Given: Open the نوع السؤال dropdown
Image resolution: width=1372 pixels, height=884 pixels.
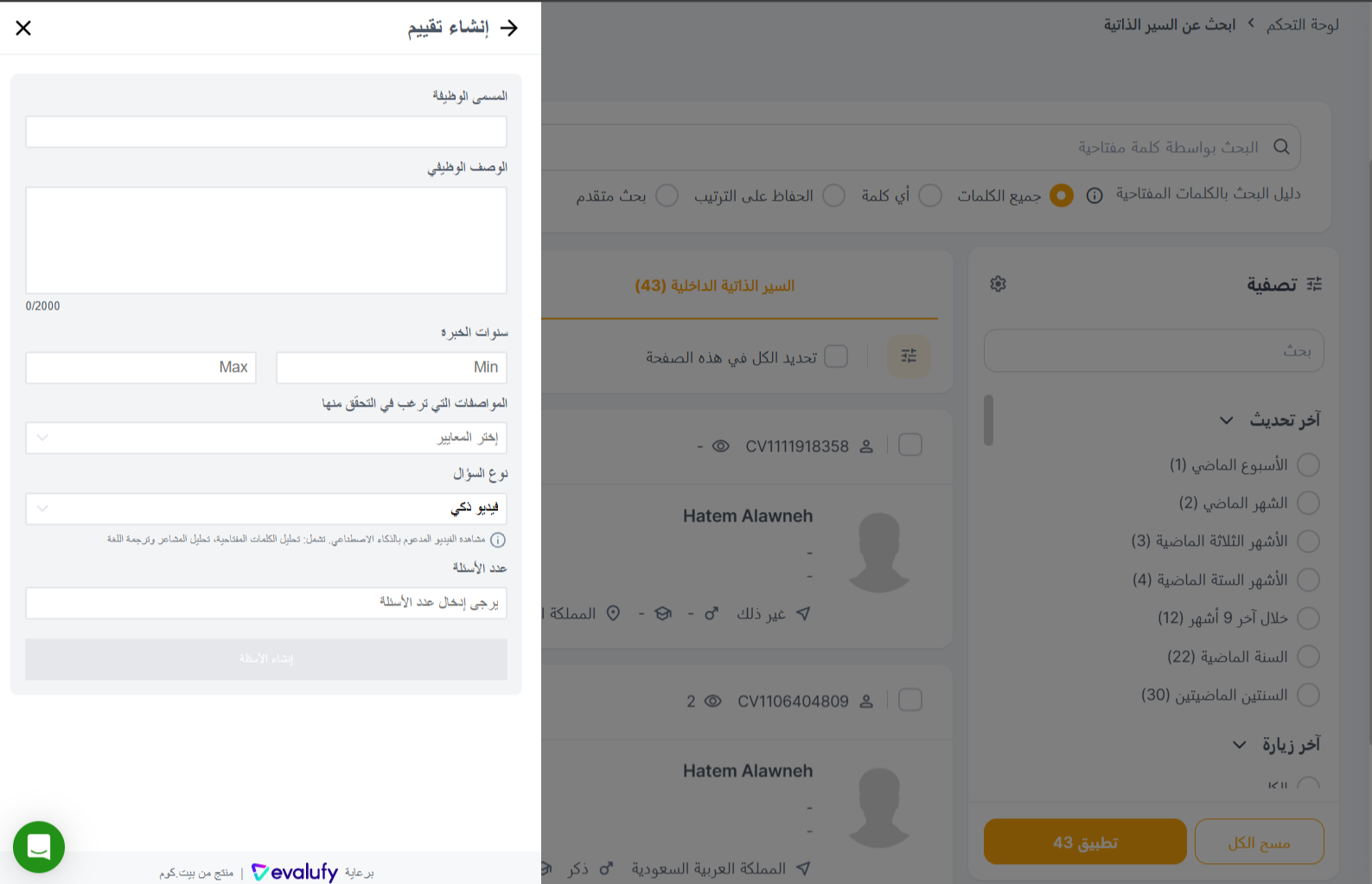Looking at the screenshot, I should click(x=266, y=509).
